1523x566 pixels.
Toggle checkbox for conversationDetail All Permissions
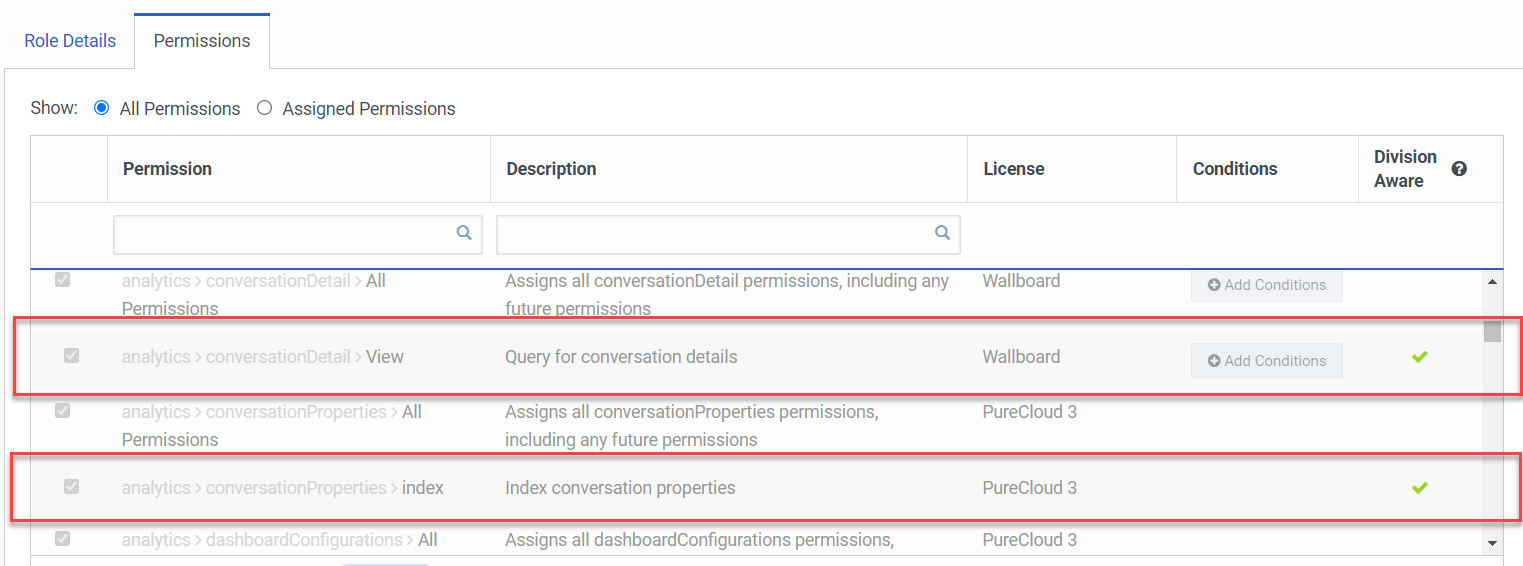[62, 280]
